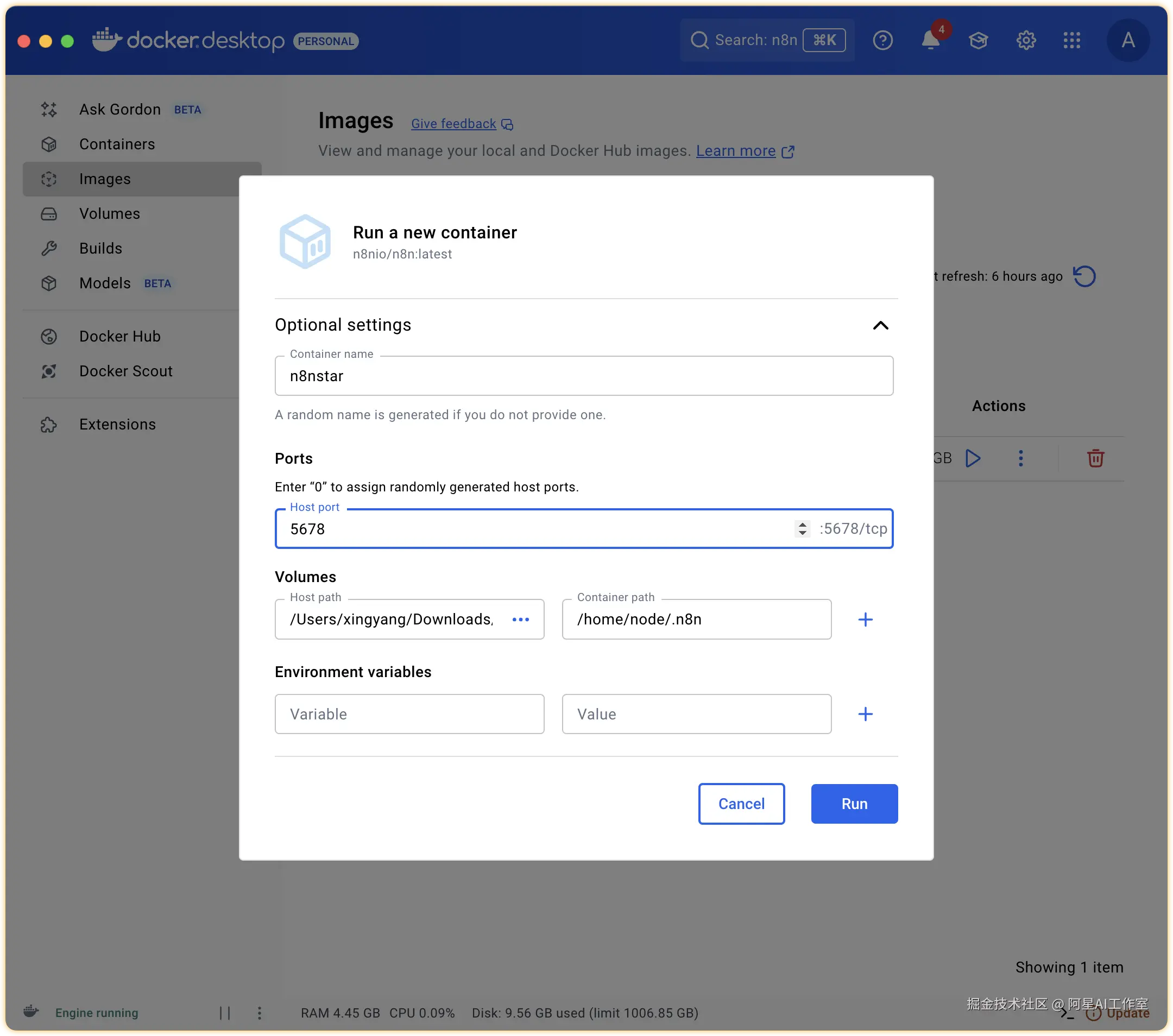Collapse the Optional settings section
Image resolution: width=1173 pixels, height=1036 pixels.
(880, 326)
